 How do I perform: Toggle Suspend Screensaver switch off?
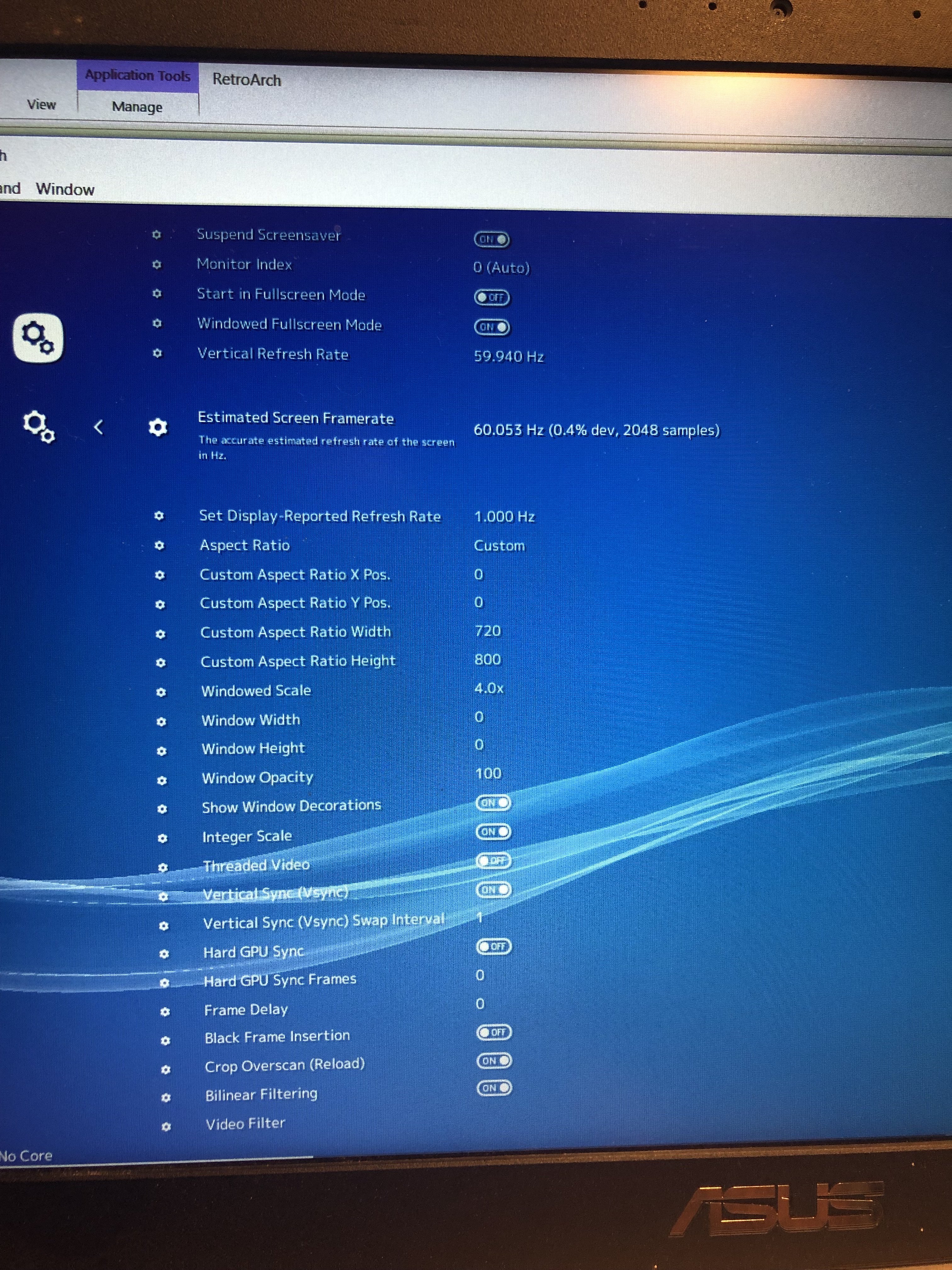[x=492, y=239]
